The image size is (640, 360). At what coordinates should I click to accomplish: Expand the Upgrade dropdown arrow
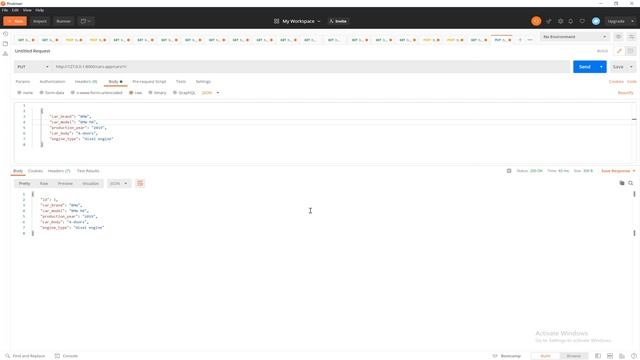632,21
